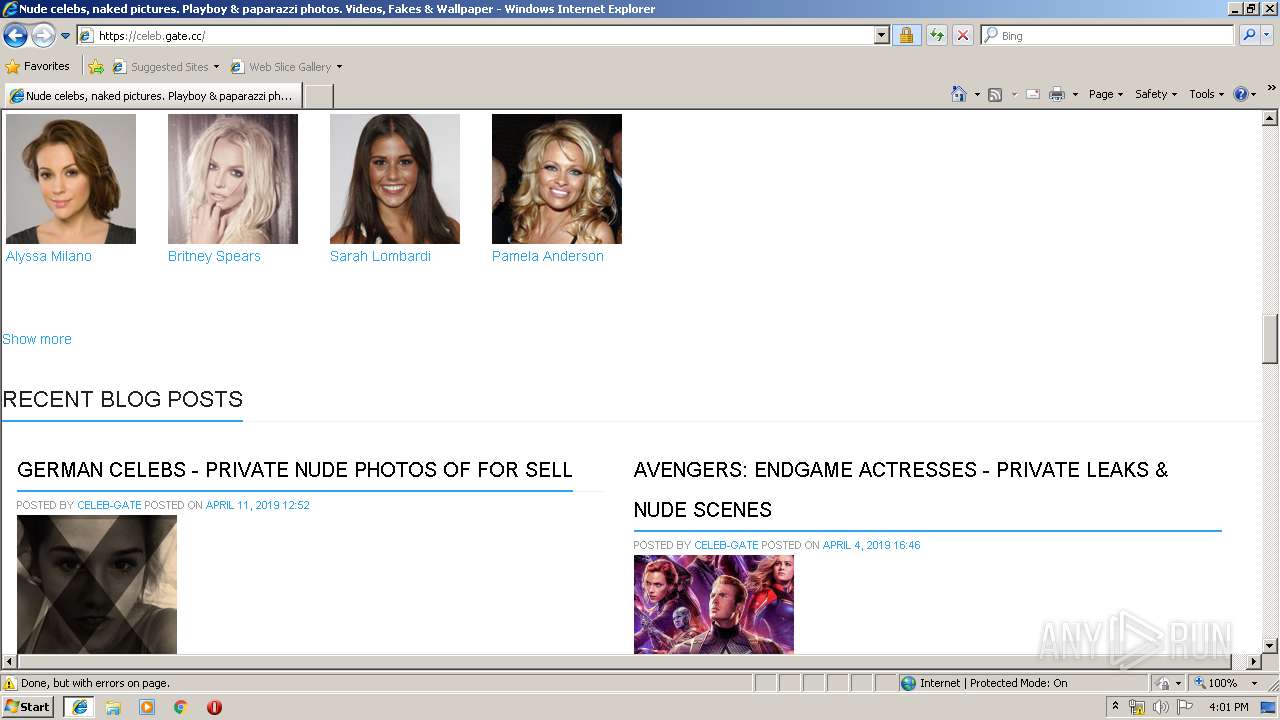This screenshot has width=1280, height=720.
Task: Stop loading with the red X button
Action: coord(962,35)
